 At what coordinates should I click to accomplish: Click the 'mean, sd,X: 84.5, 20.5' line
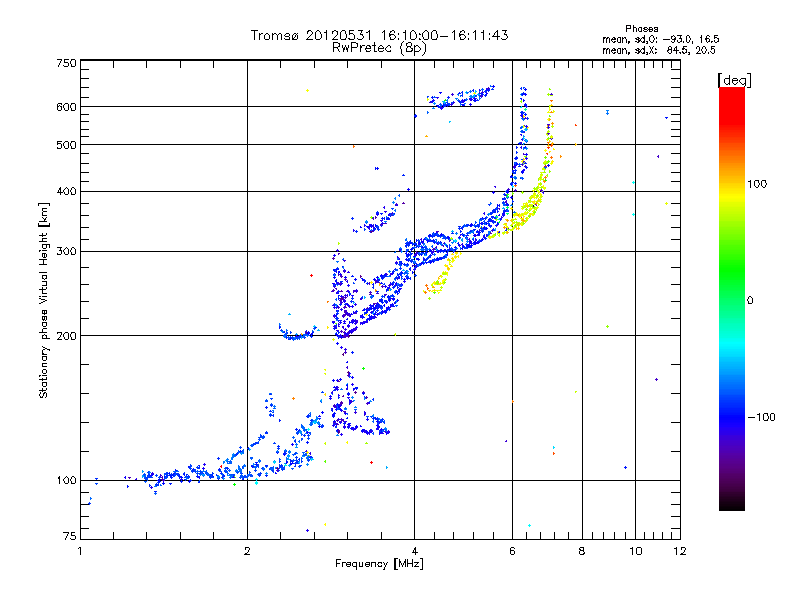[x=658, y=50]
